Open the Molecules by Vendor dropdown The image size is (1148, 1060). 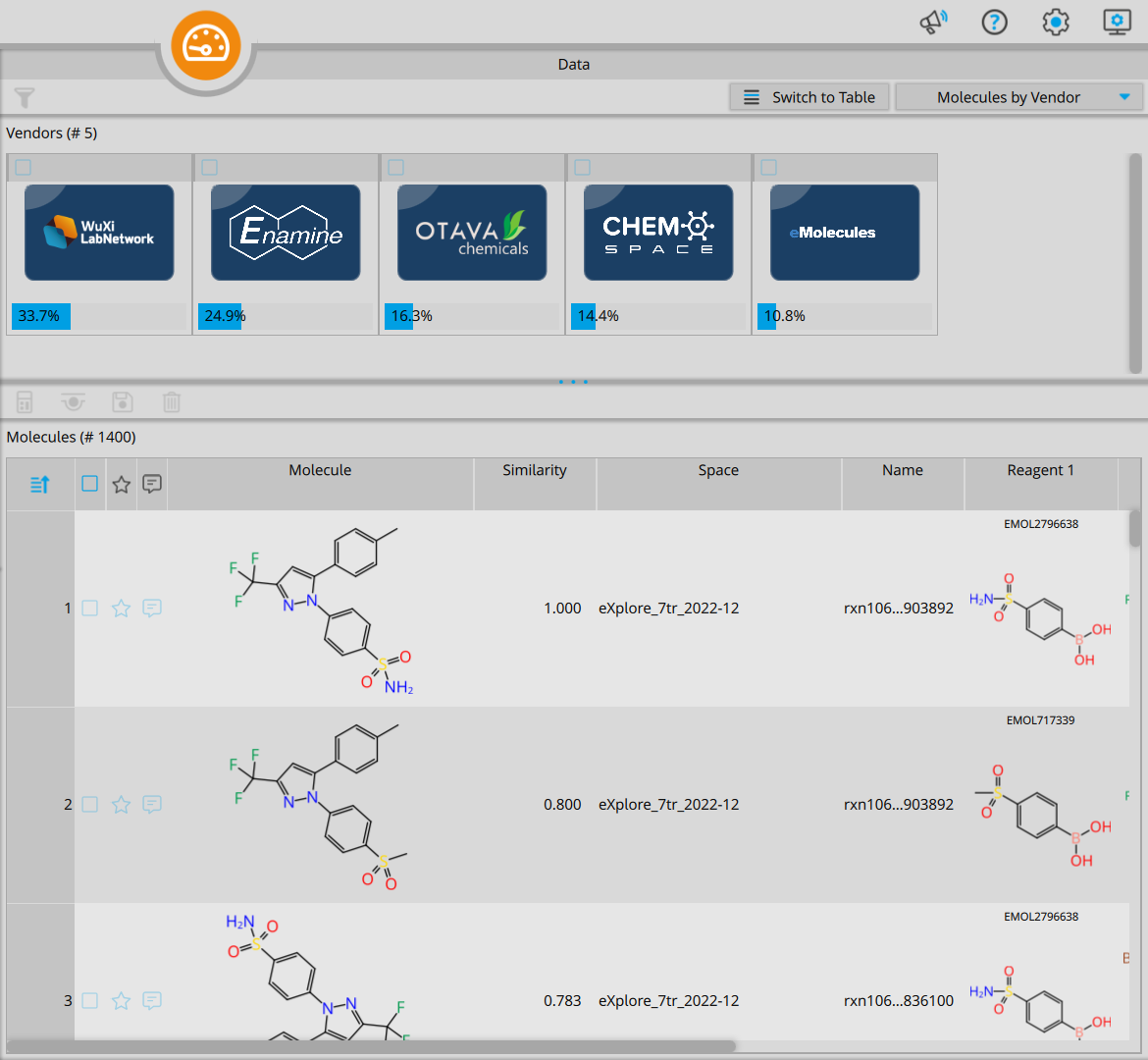1018,97
